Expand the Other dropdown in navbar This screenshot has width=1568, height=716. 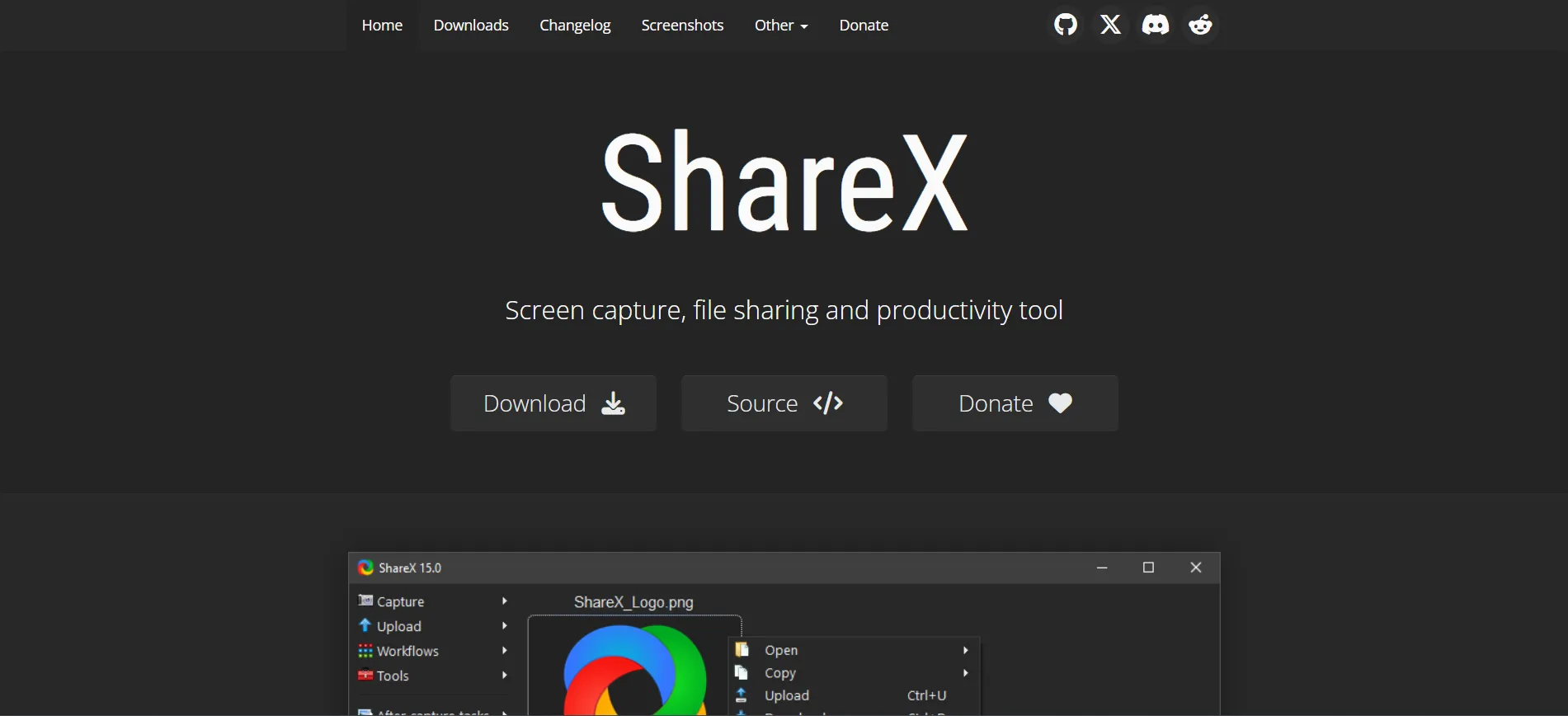[x=780, y=26]
